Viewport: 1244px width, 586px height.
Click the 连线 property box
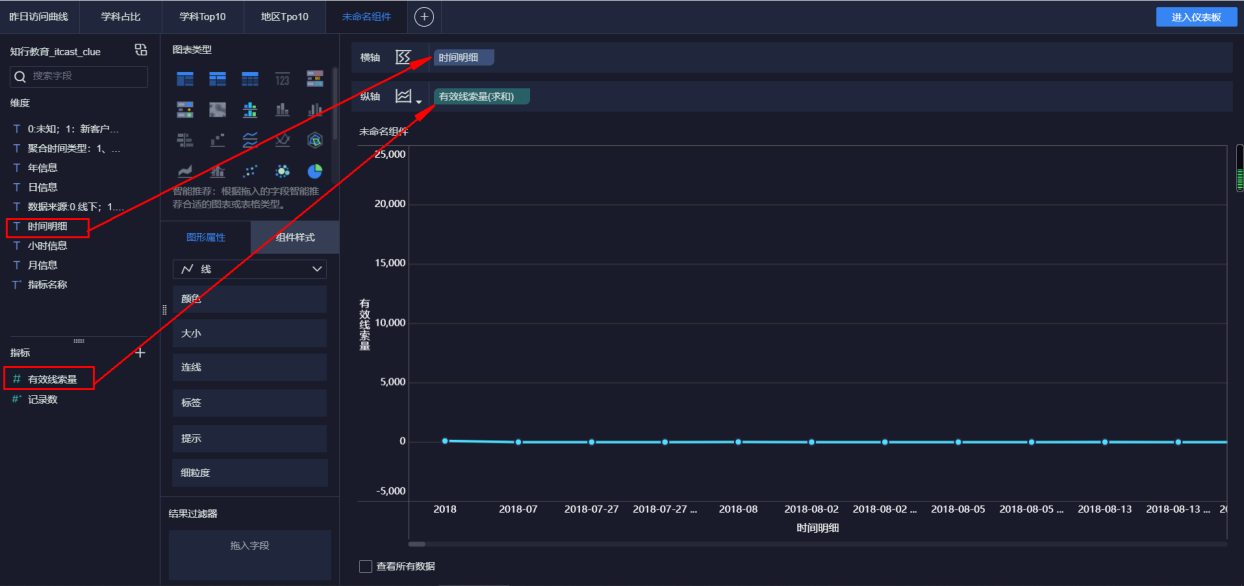click(249, 368)
